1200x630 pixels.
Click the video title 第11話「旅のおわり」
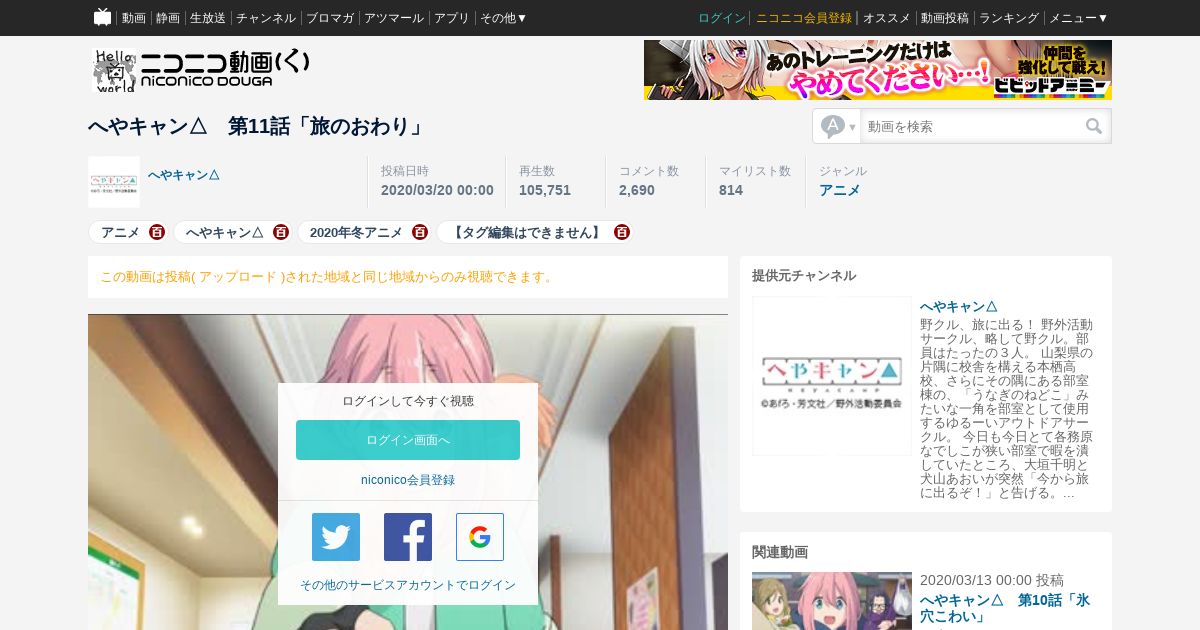pyautogui.click(x=258, y=126)
